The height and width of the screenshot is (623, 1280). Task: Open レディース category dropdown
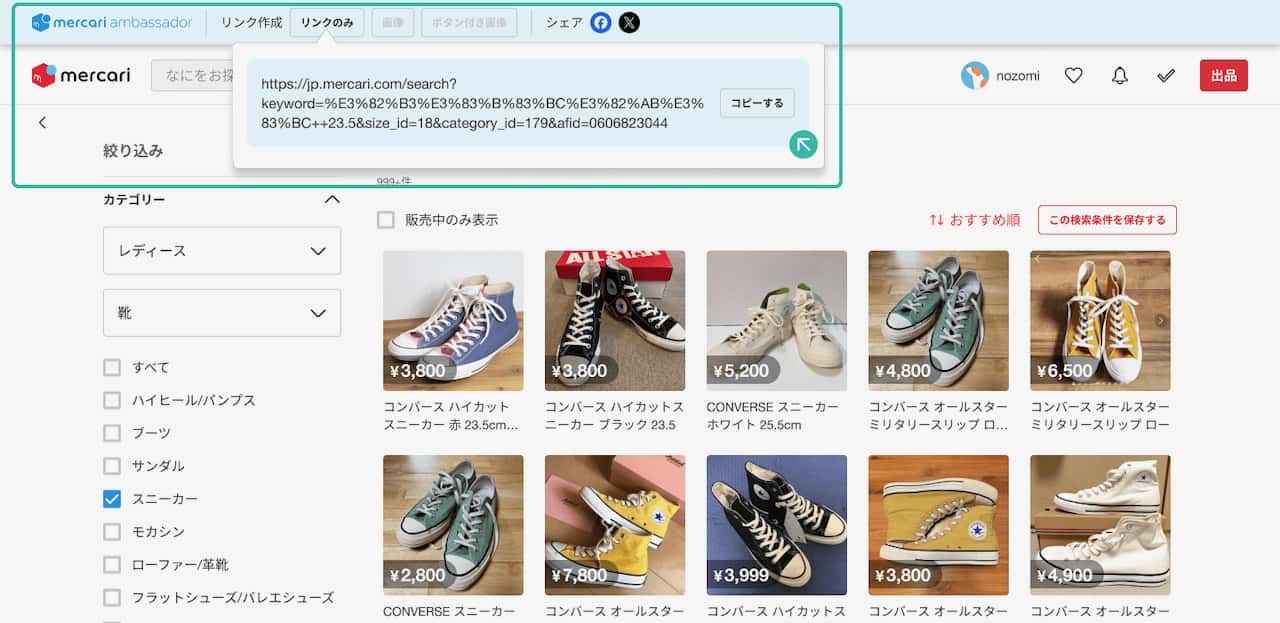222,251
